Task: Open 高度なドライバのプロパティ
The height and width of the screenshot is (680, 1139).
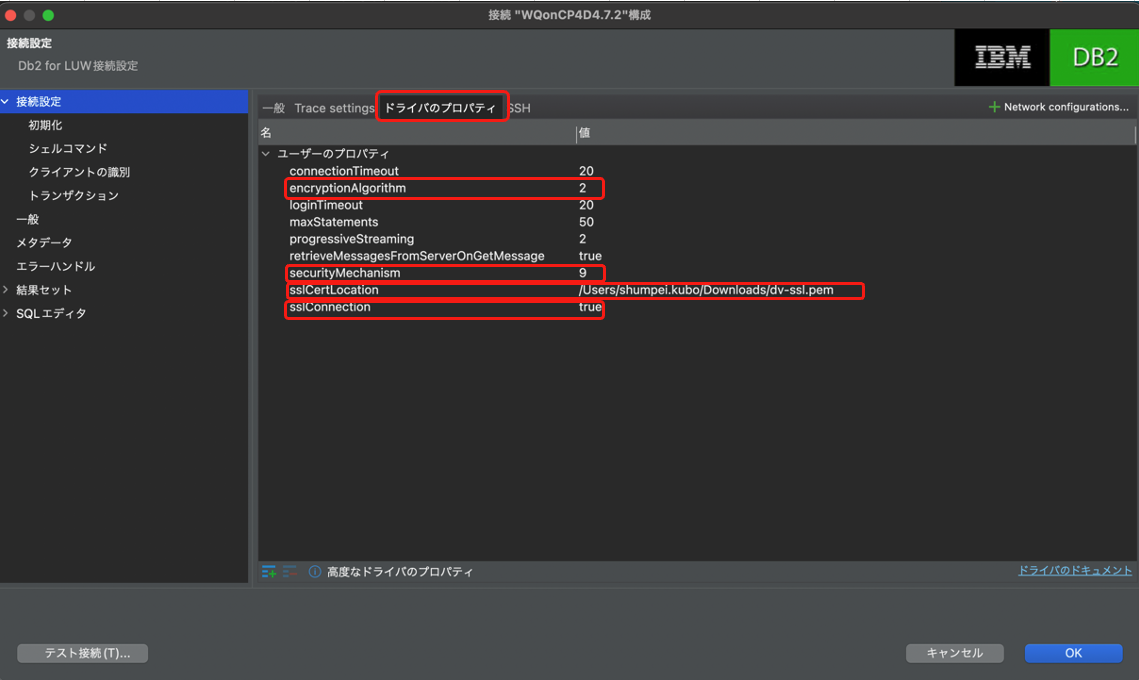Action: 400,572
